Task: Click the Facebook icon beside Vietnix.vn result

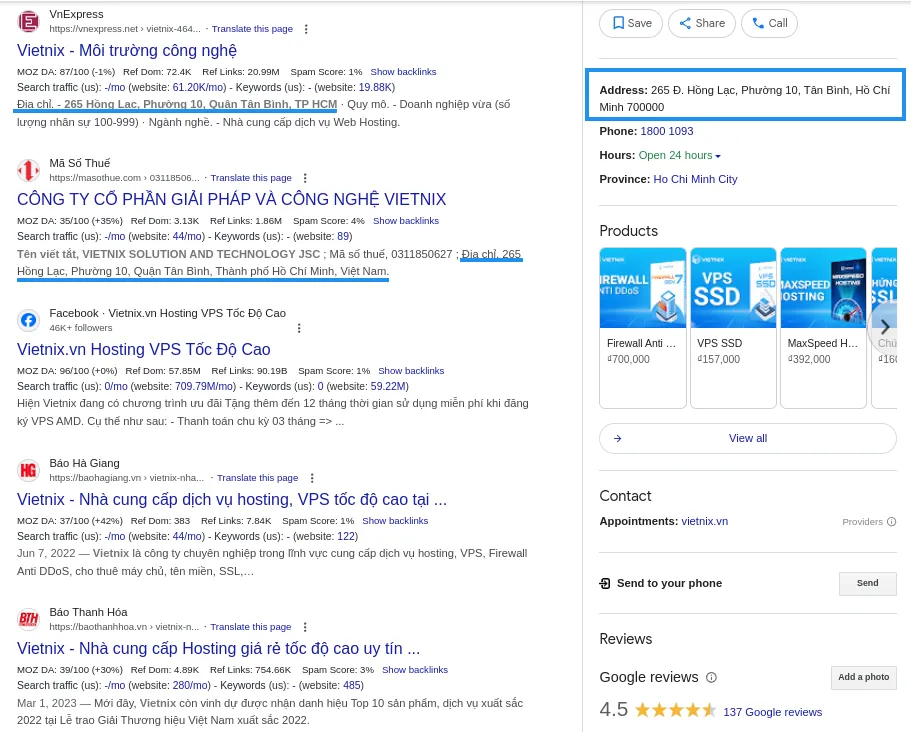Action: pyautogui.click(x=28, y=320)
